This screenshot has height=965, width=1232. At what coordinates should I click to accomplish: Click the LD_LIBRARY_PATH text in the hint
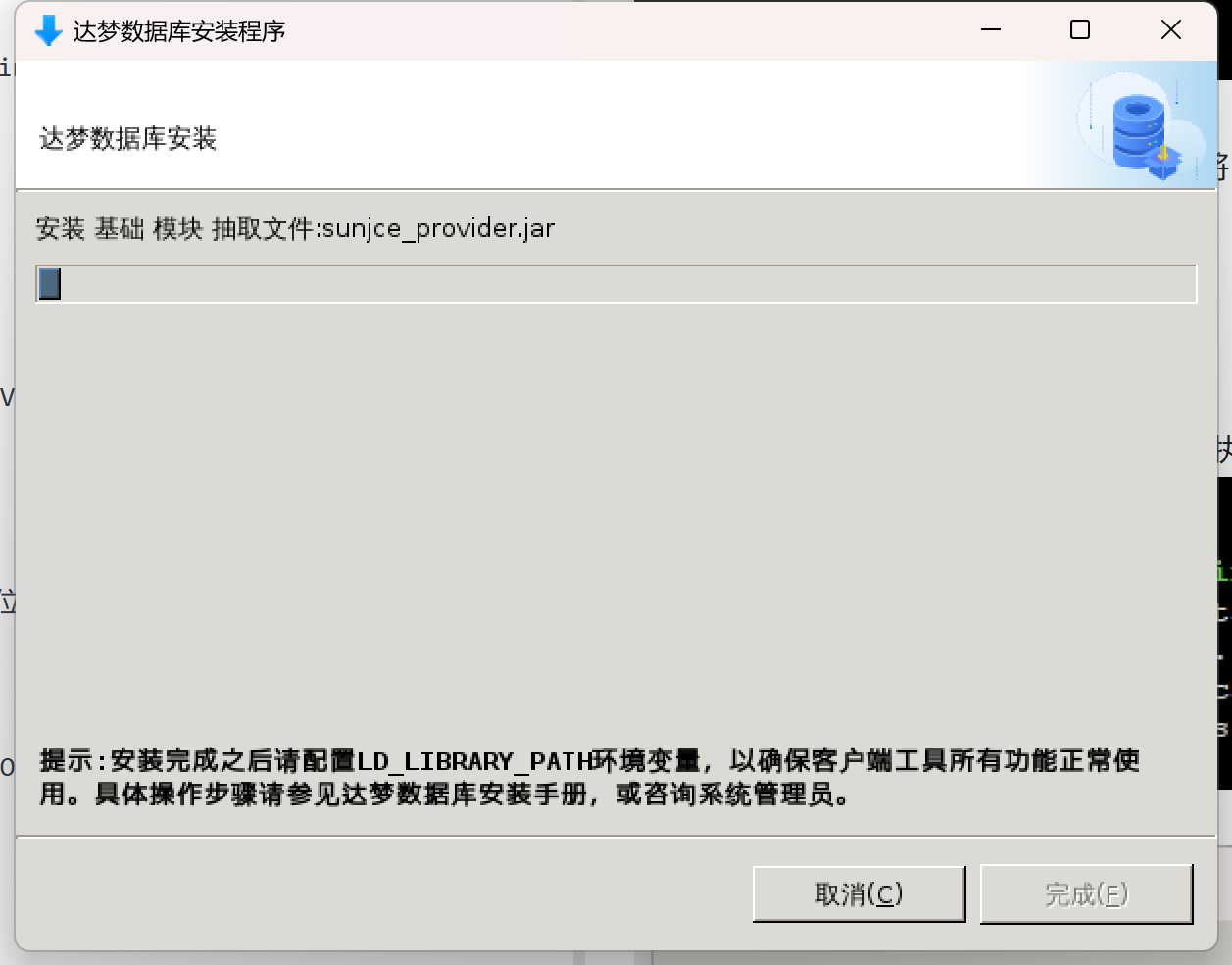(x=475, y=761)
